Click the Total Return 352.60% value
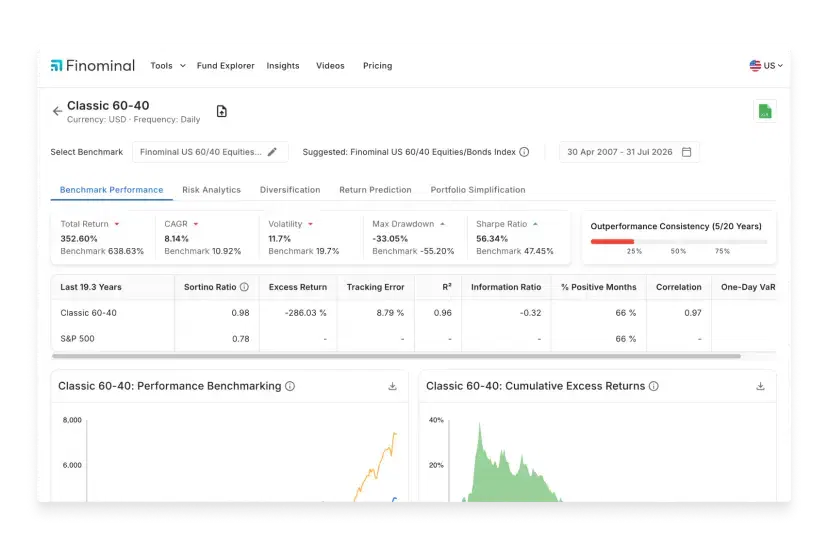This screenshot has width=828, height=546. coord(79,239)
